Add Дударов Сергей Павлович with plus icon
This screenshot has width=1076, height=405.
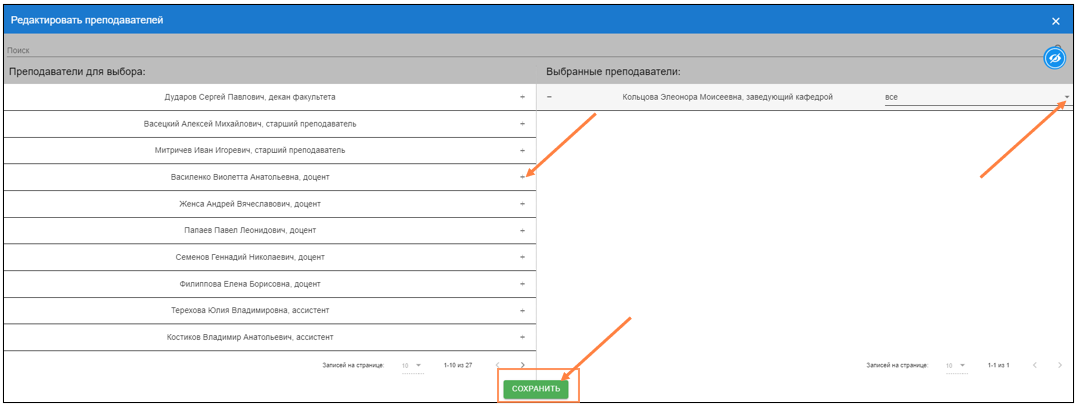522,97
